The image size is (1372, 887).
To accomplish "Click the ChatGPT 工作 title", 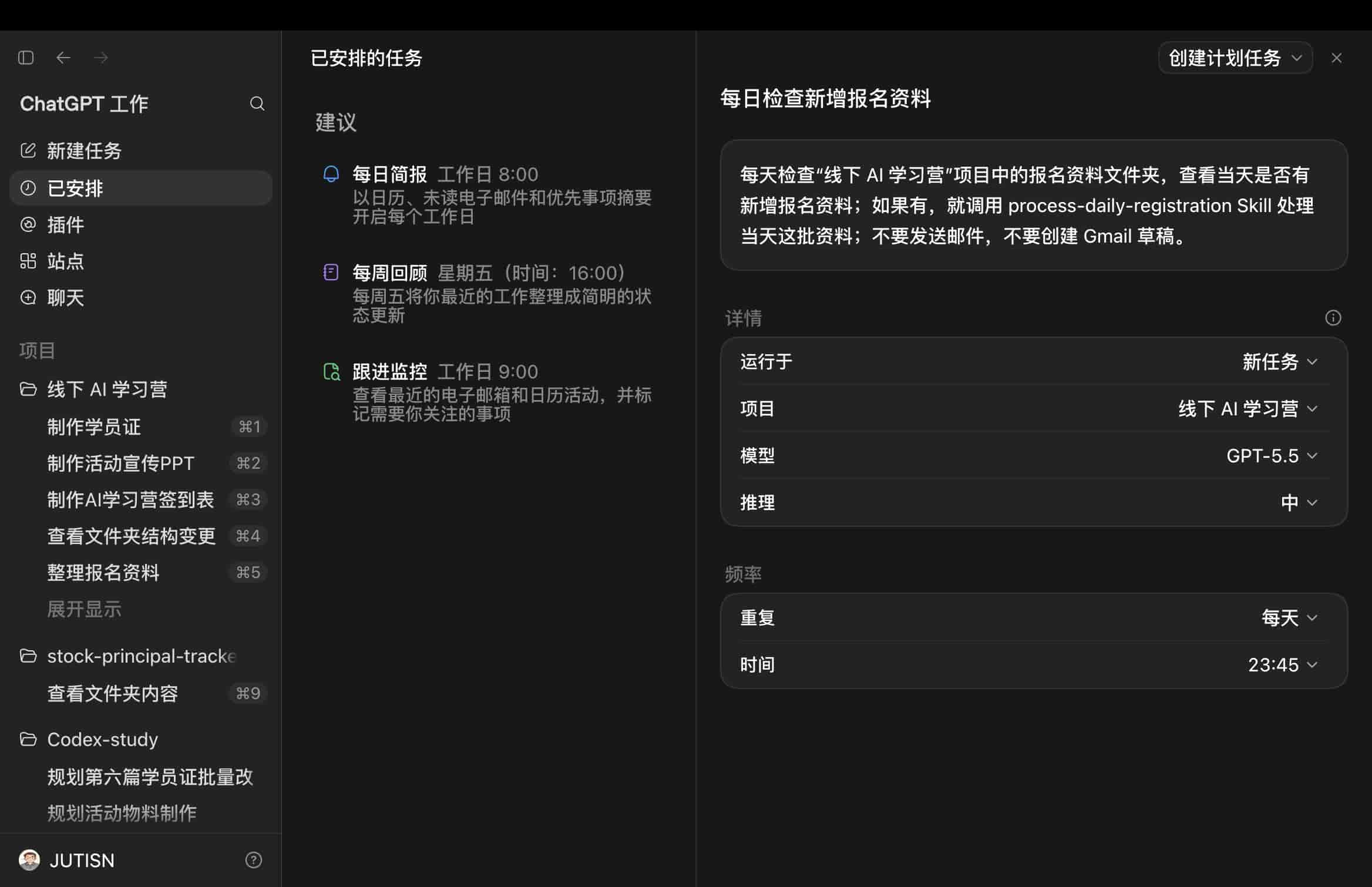I will [x=84, y=104].
